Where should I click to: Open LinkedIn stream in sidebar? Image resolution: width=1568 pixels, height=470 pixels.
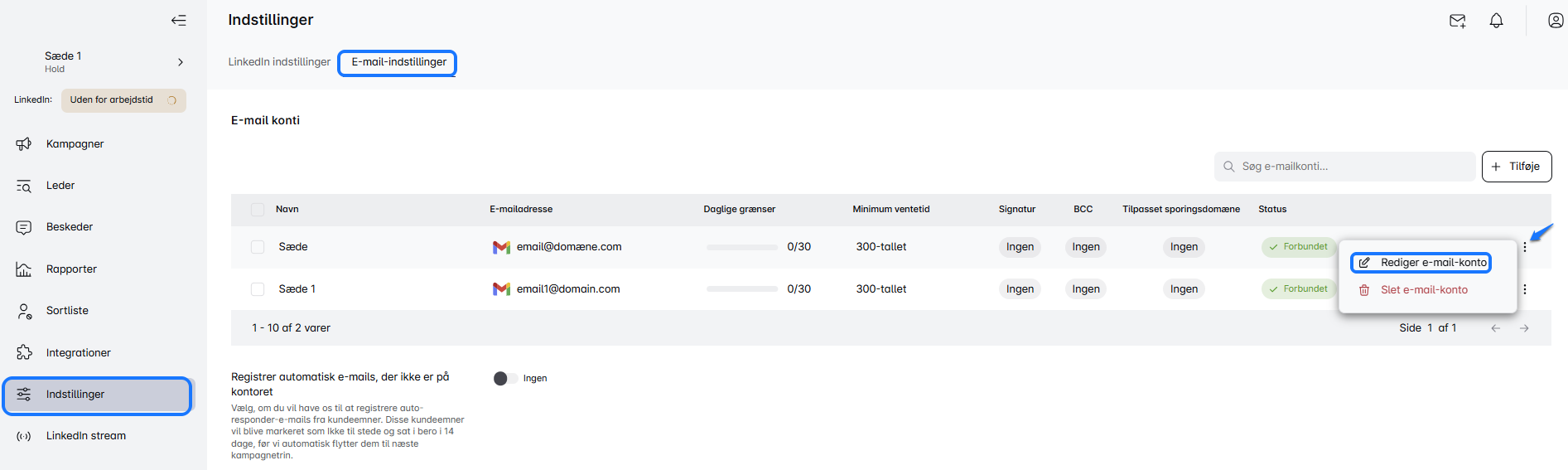click(x=85, y=436)
